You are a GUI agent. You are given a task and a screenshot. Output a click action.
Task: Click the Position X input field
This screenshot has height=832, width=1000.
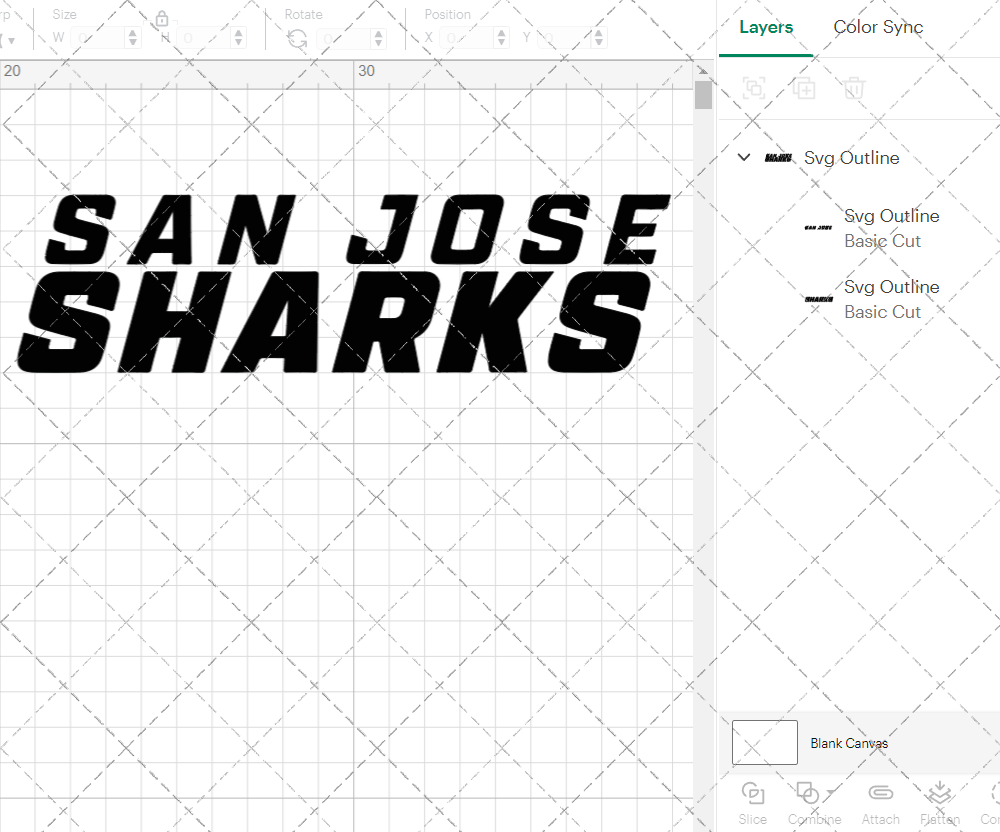coord(467,38)
